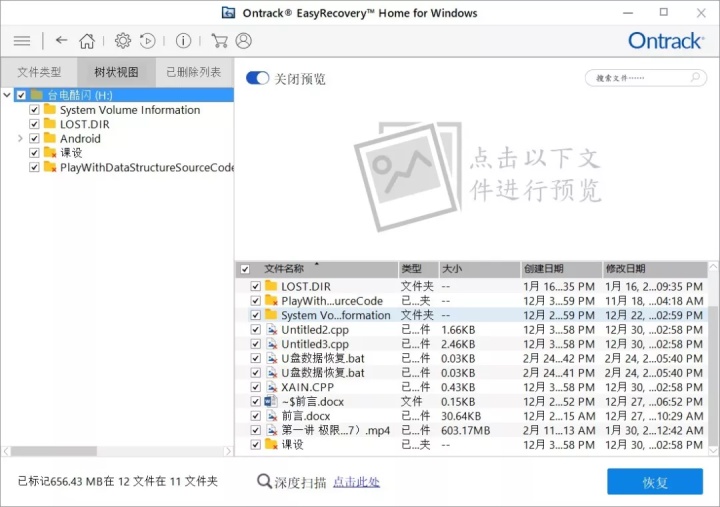
Task: Collapse the 台电酷闪 (H:) drive node
Action: 7,95
